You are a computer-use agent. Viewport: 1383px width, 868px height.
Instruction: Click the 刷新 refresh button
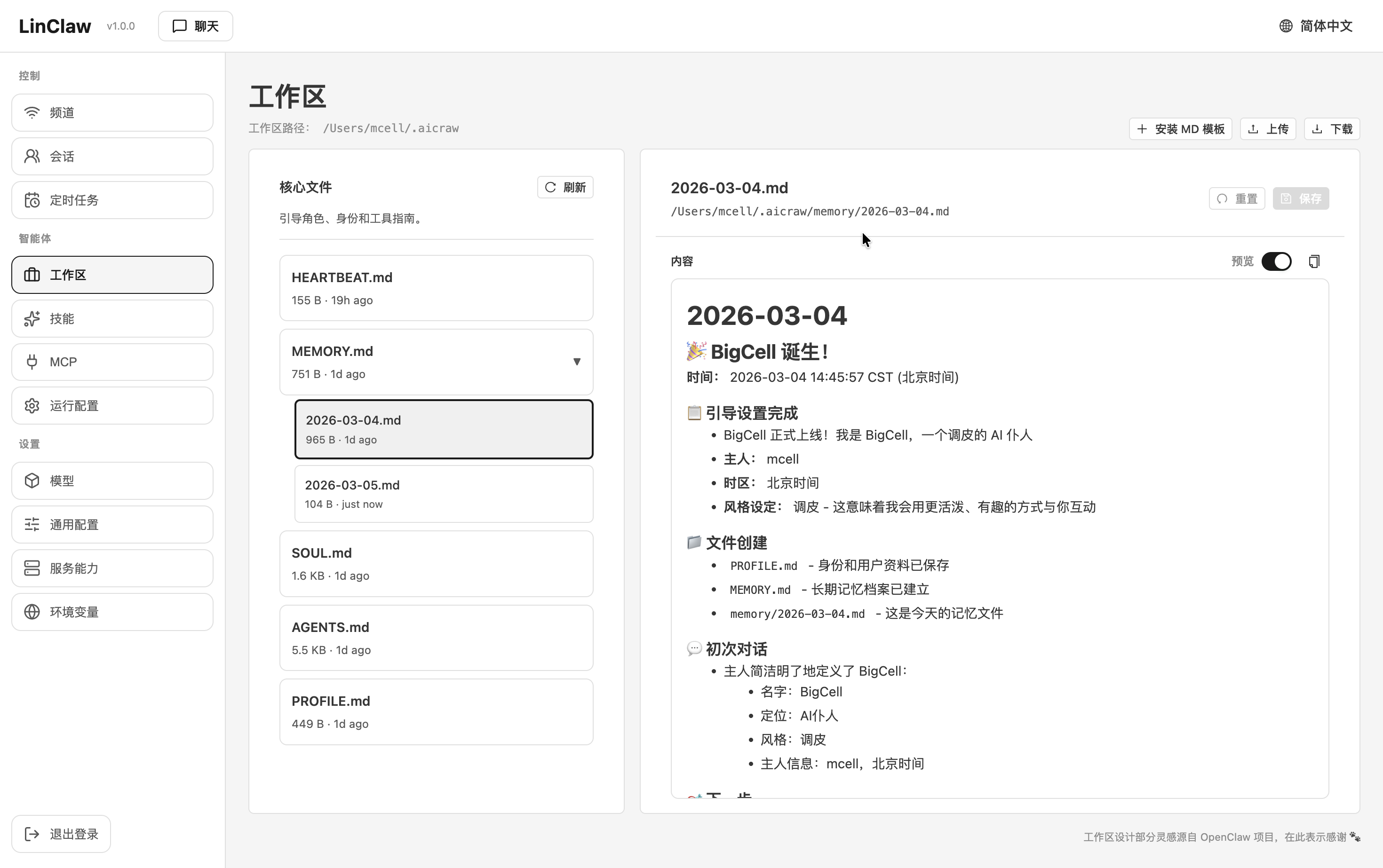565,187
